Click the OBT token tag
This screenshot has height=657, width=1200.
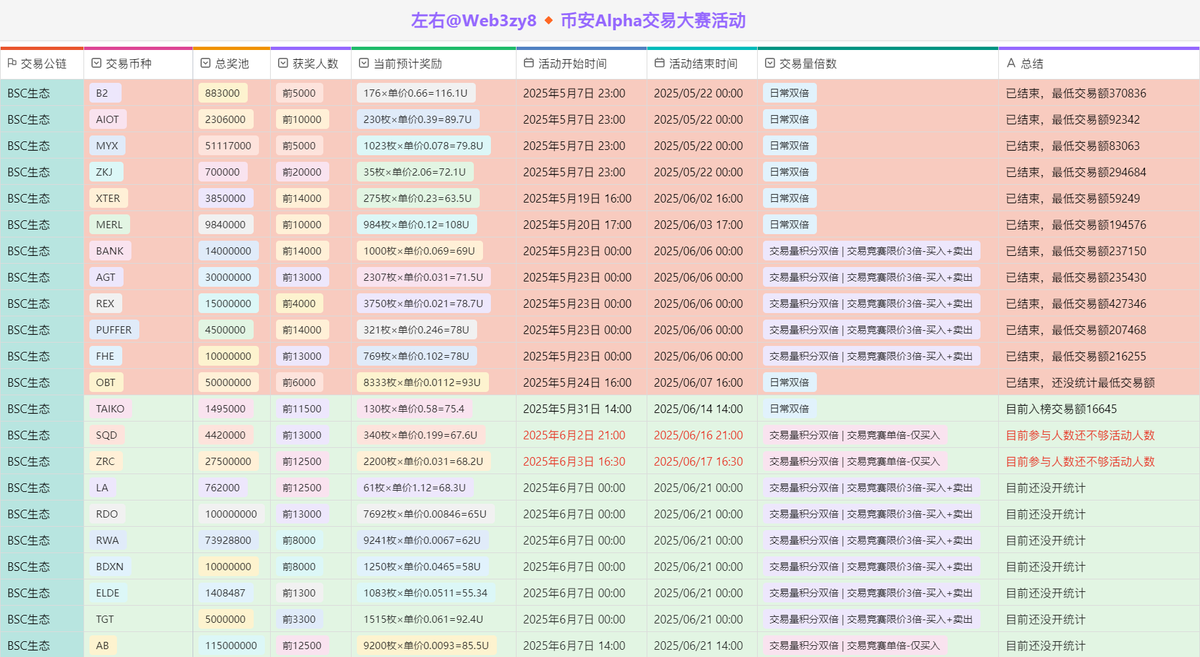pyautogui.click(x=105, y=382)
